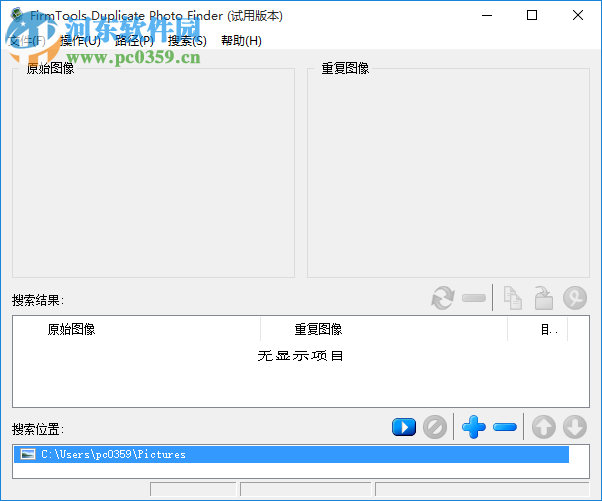
Task: Add a search location with the blue plus
Action: 473,427
